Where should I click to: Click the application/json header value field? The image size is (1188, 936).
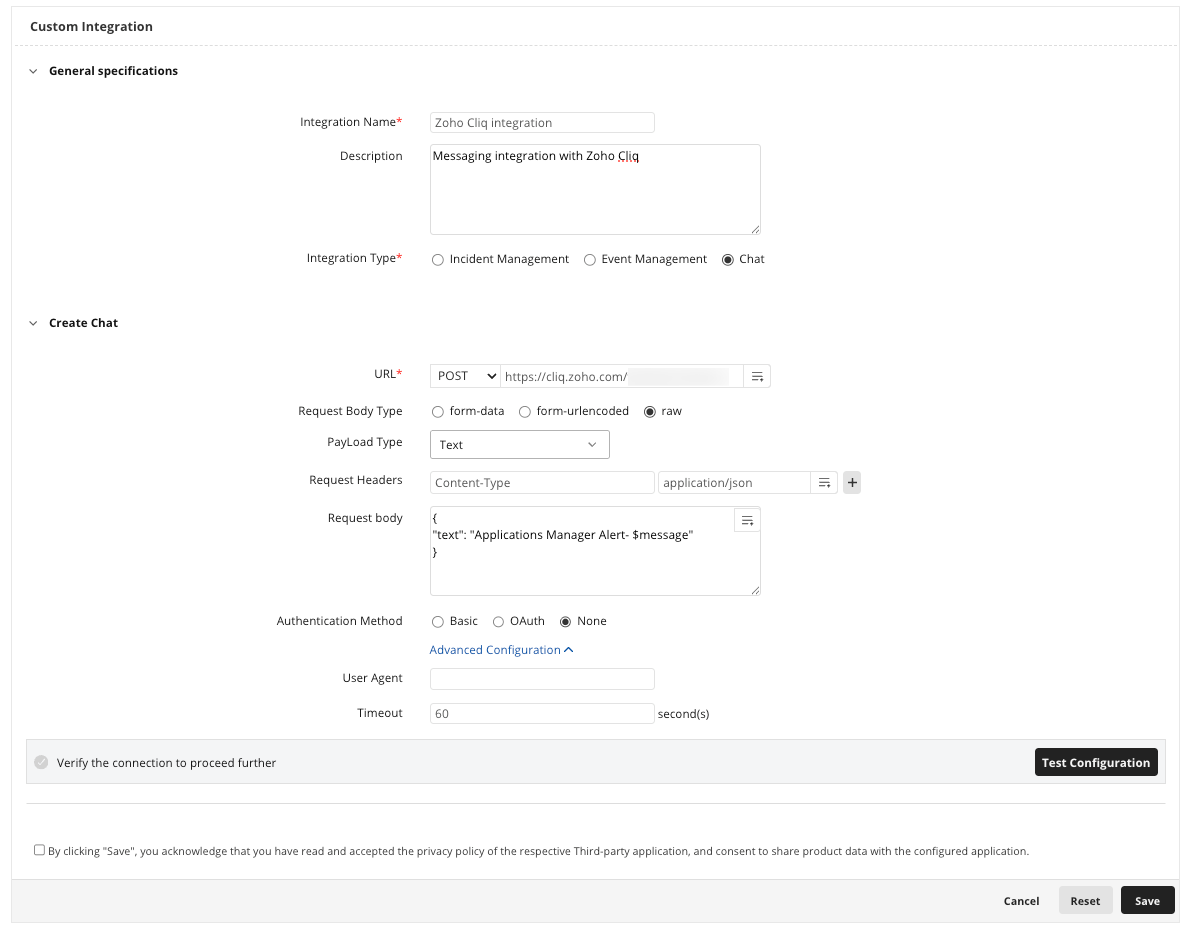pyautogui.click(x=734, y=483)
